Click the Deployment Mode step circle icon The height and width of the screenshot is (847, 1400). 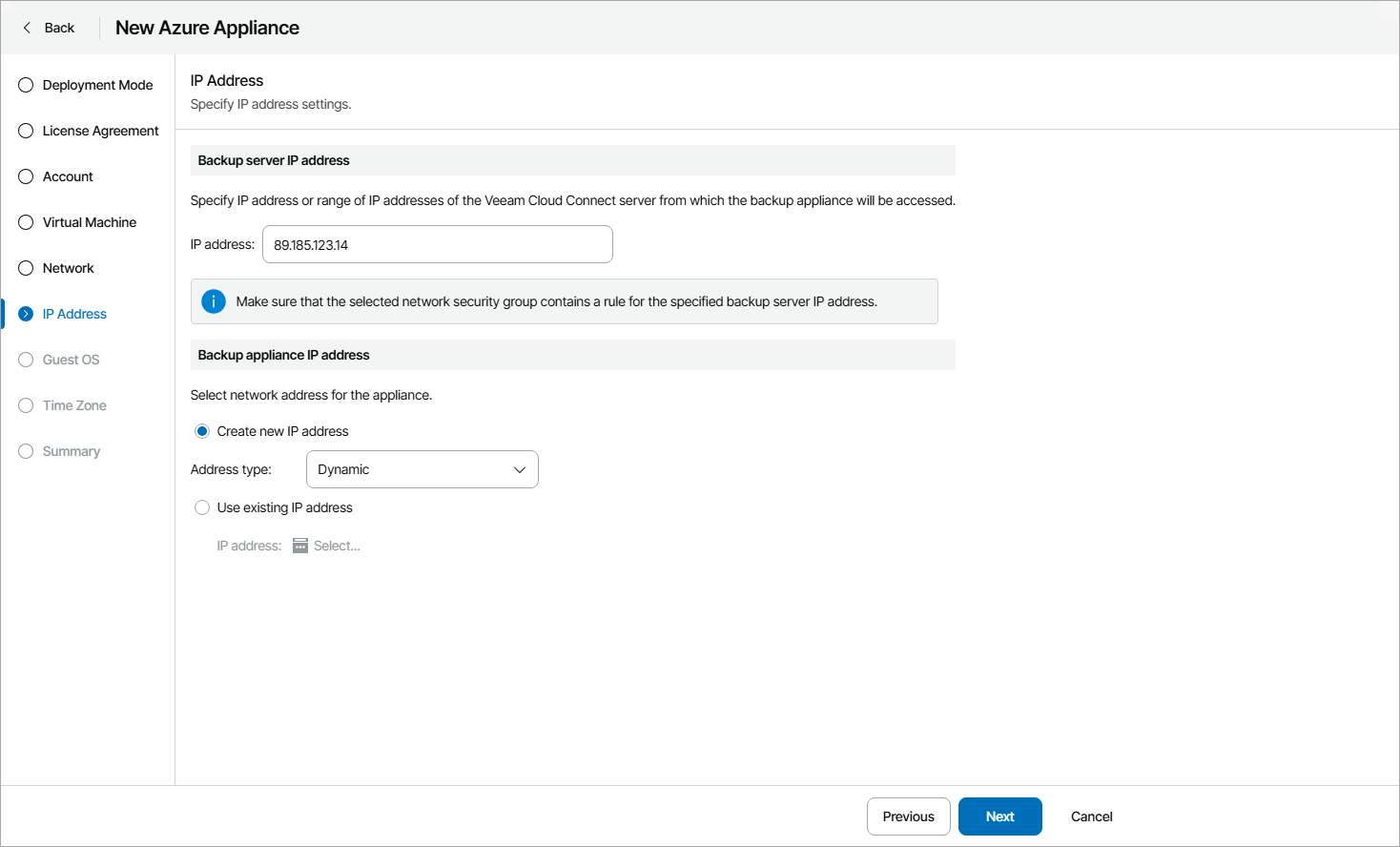pos(26,85)
